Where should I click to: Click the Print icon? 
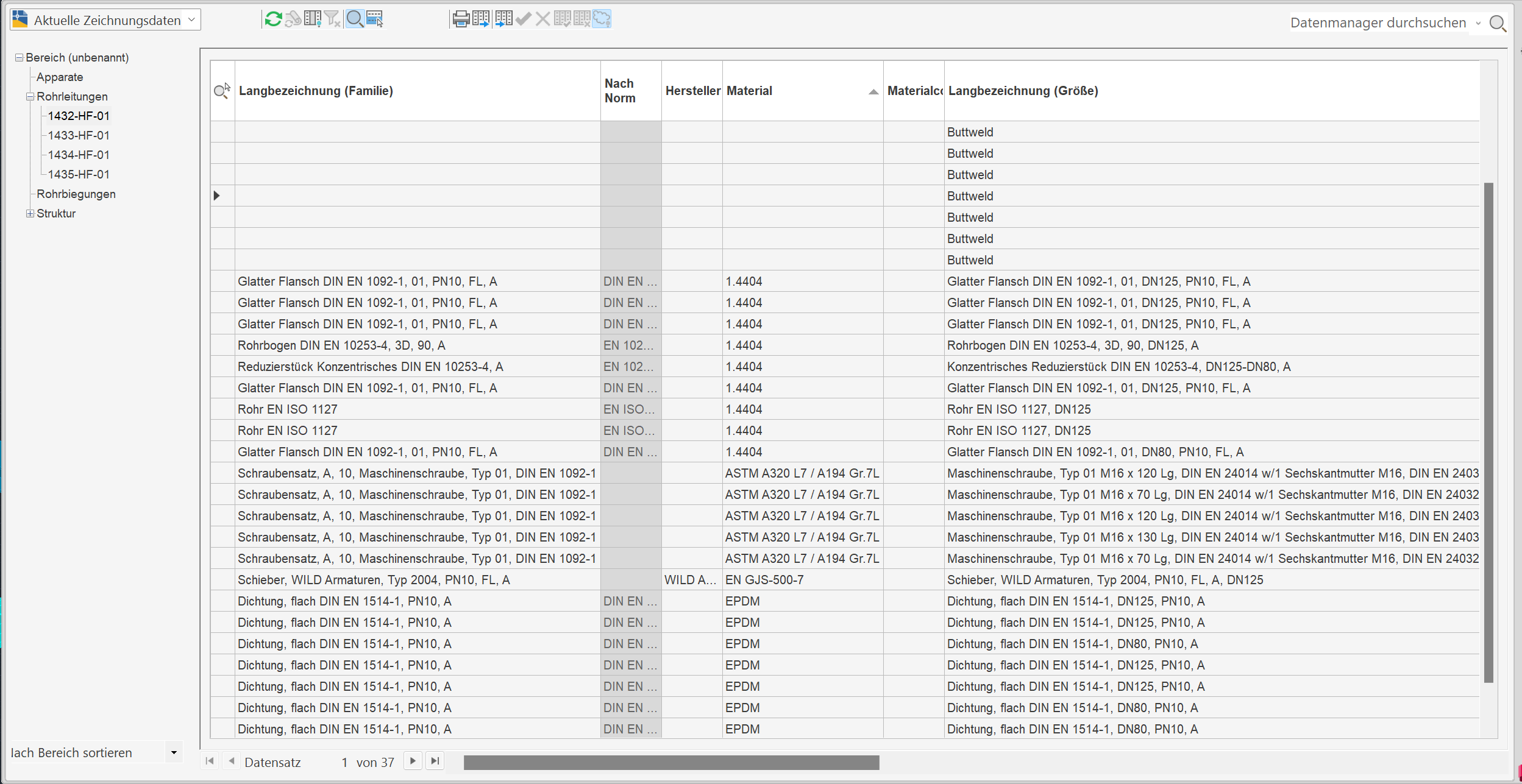461,19
